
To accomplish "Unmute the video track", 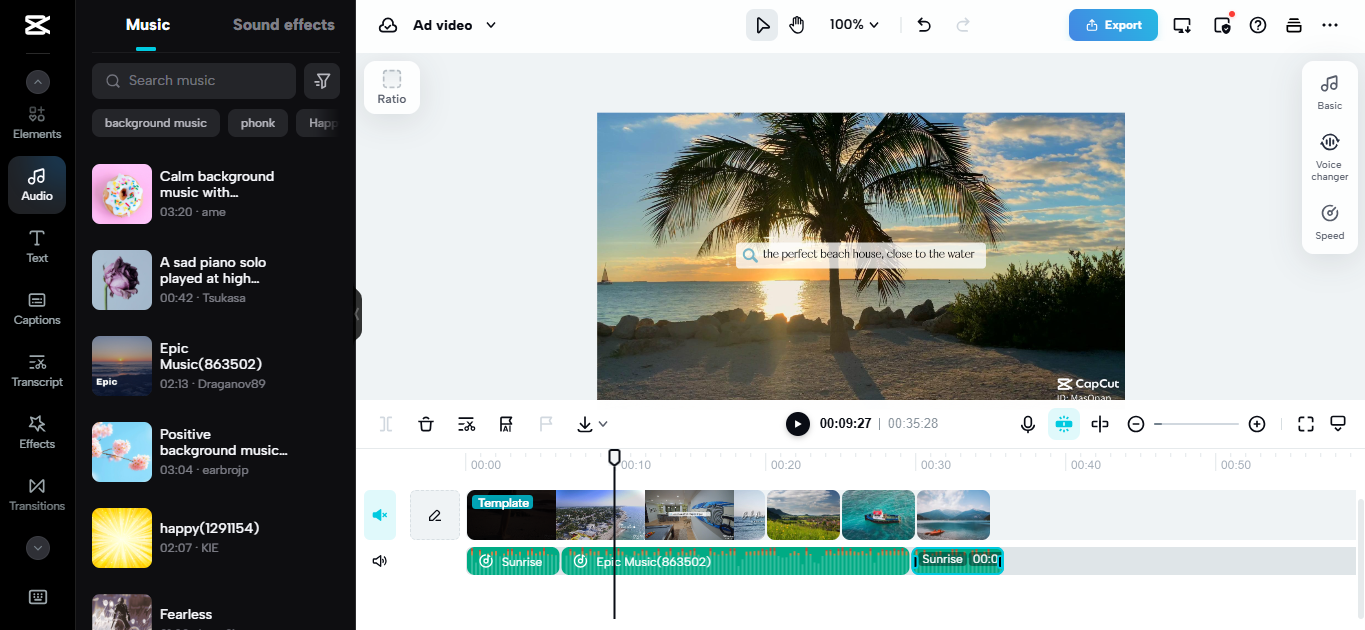I will pos(380,515).
